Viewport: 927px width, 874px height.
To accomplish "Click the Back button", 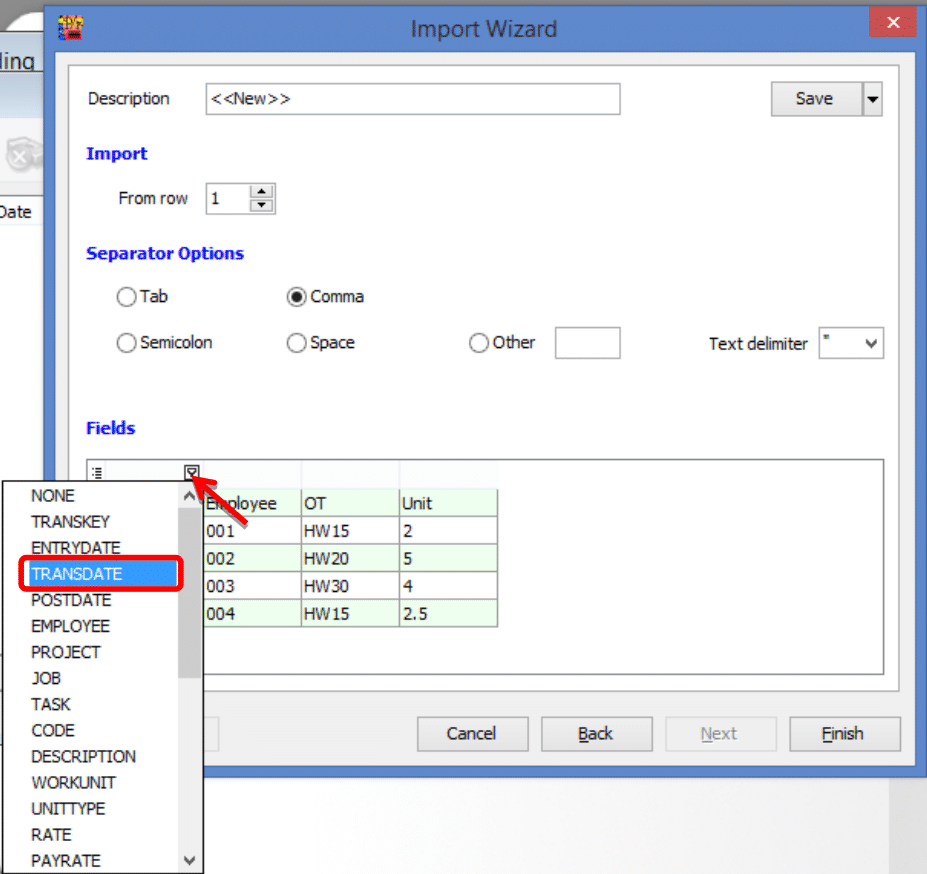I will coord(596,733).
